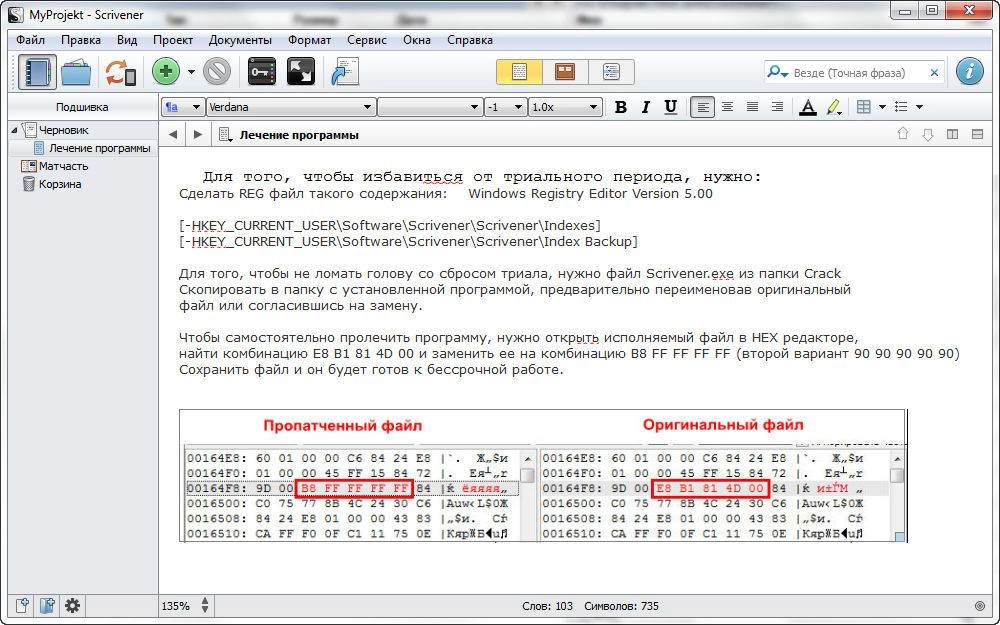This screenshot has height=625, width=1000.
Task: Open the dropdown arrow beside Add button
Action: [x=191, y=72]
